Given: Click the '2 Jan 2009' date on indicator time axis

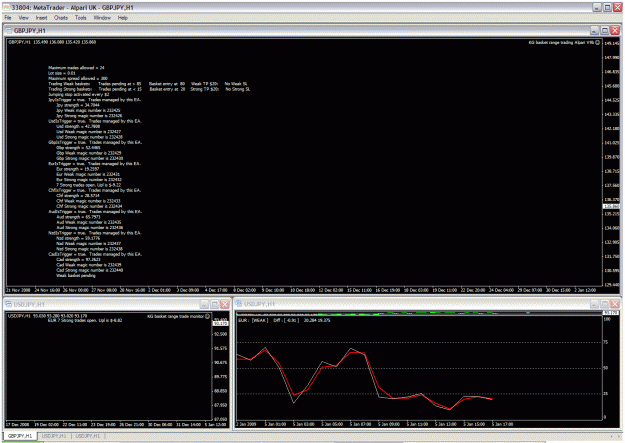Looking at the screenshot, I should click(246, 424).
